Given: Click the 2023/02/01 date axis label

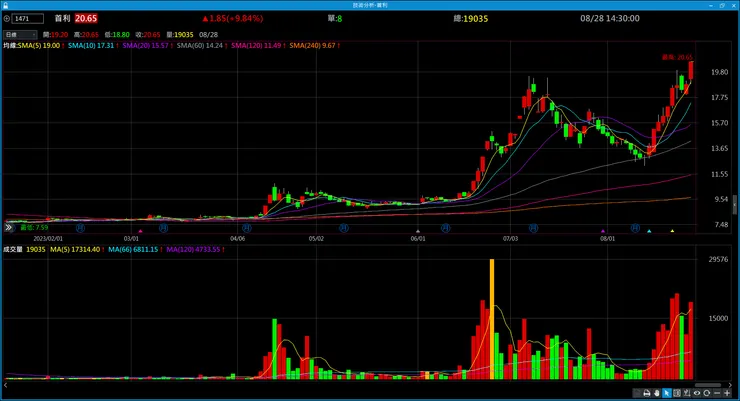Looking at the screenshot, I should (48, 239).
